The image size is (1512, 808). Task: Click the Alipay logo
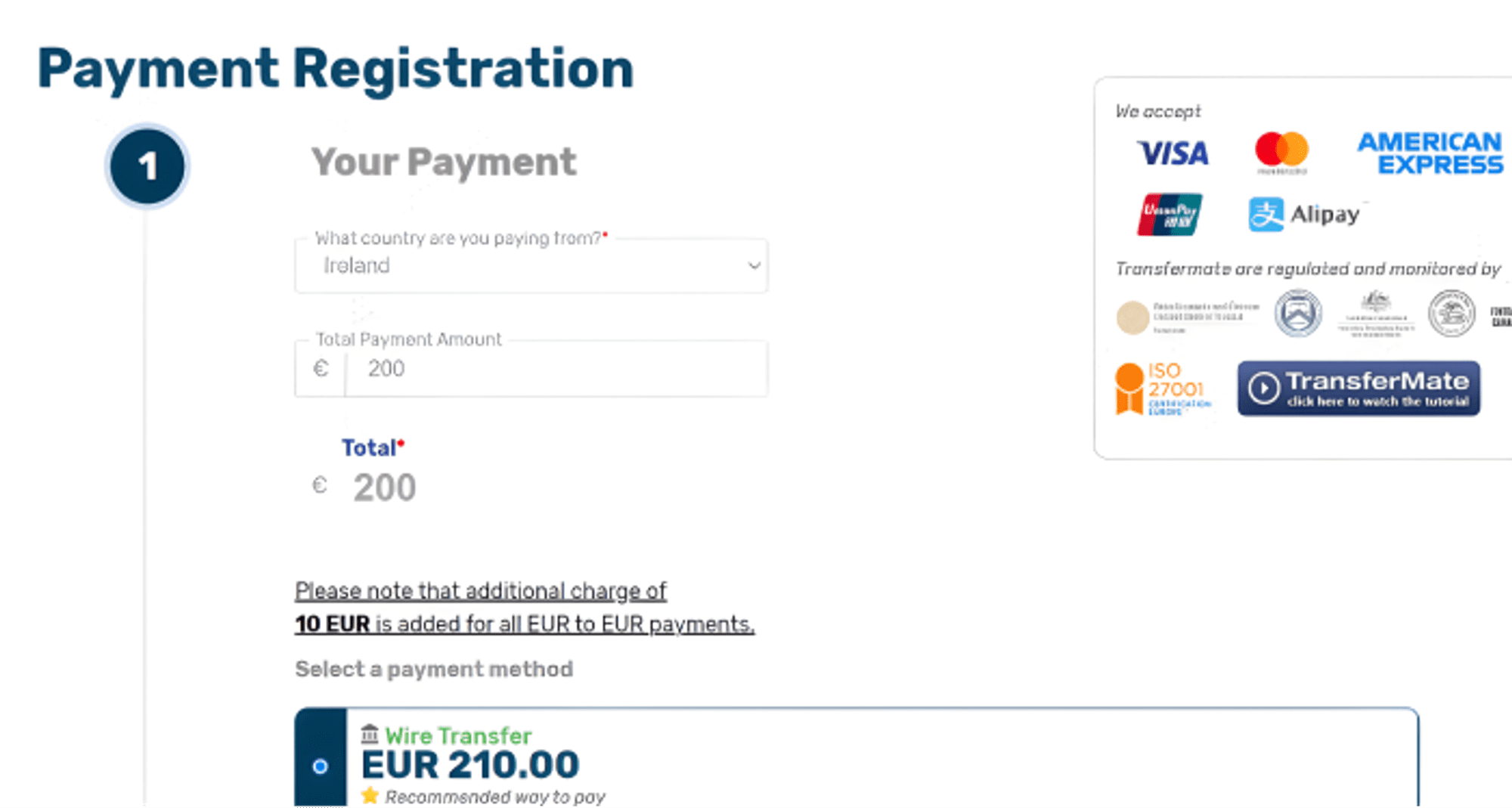(1304, 215)
